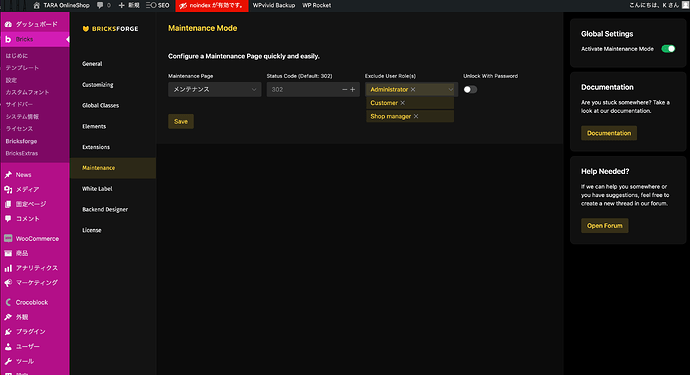
Task: Open Appearance (外観) via its brush icon
Action: 8,317
